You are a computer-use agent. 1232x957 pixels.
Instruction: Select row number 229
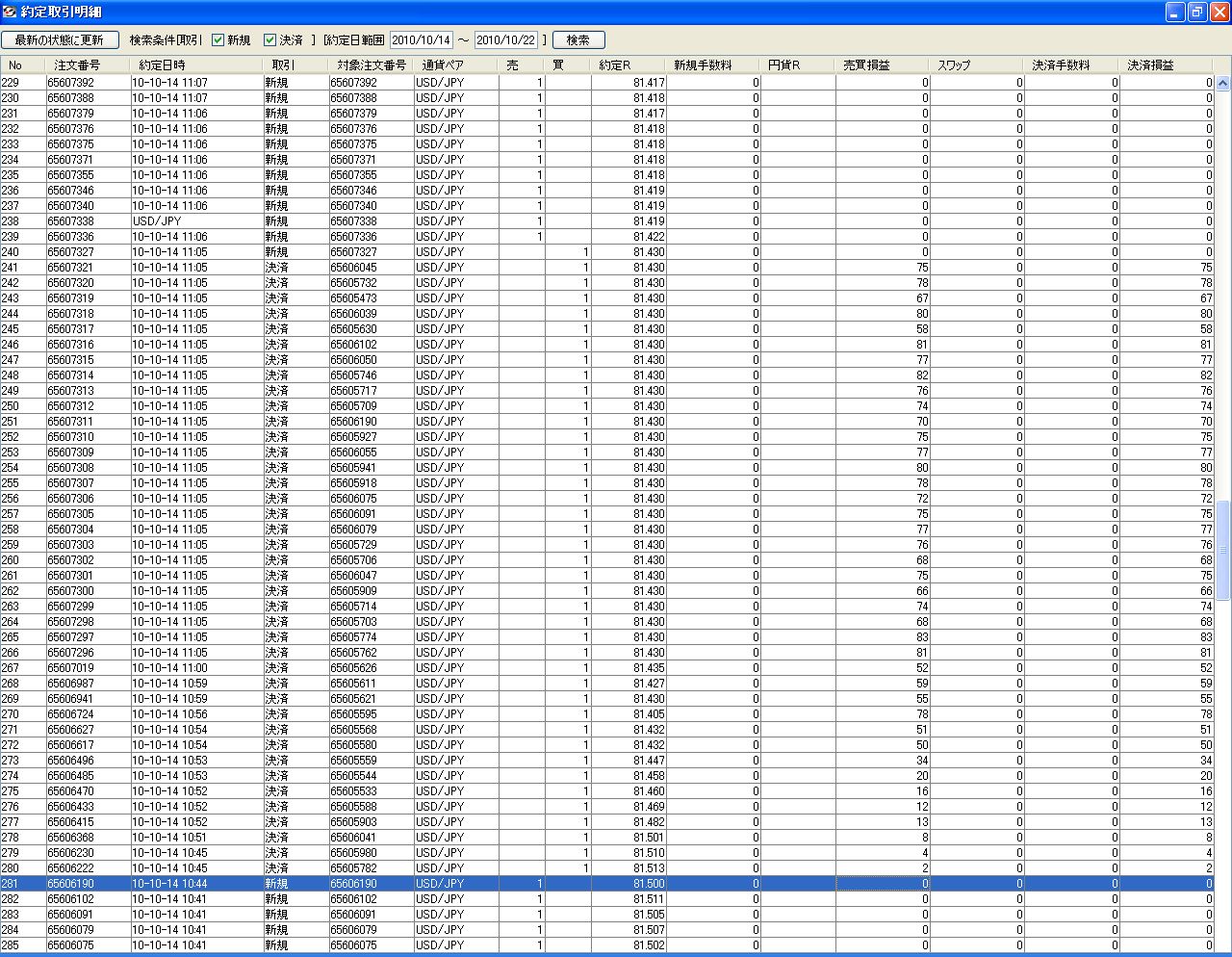pyautogui.click(x=22, y=83)
